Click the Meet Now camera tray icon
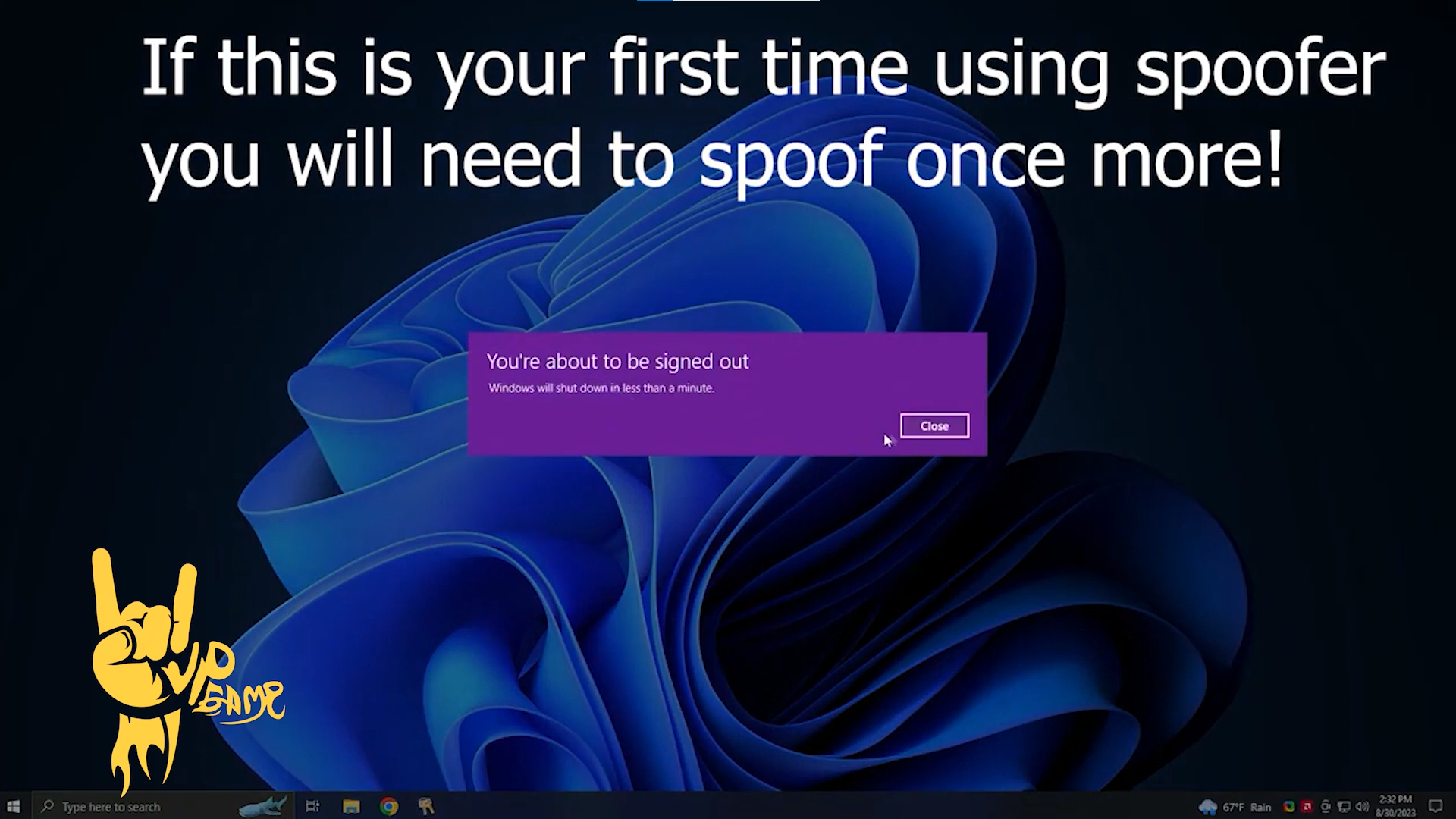This screenshot has width=1456, height=819. tap(1326, 807)
